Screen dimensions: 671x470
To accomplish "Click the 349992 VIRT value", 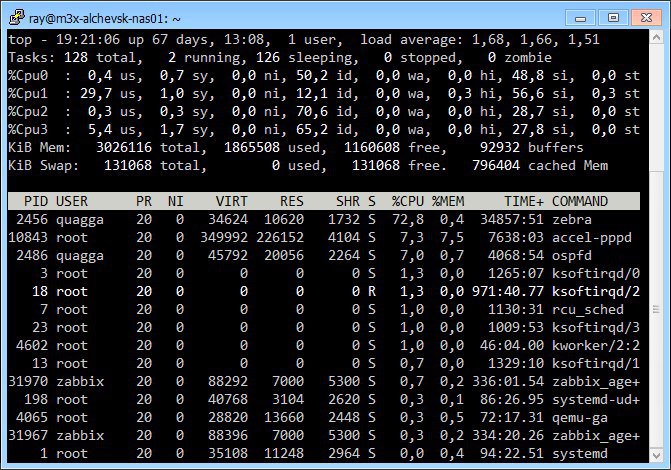I will (x=224, y=237).
